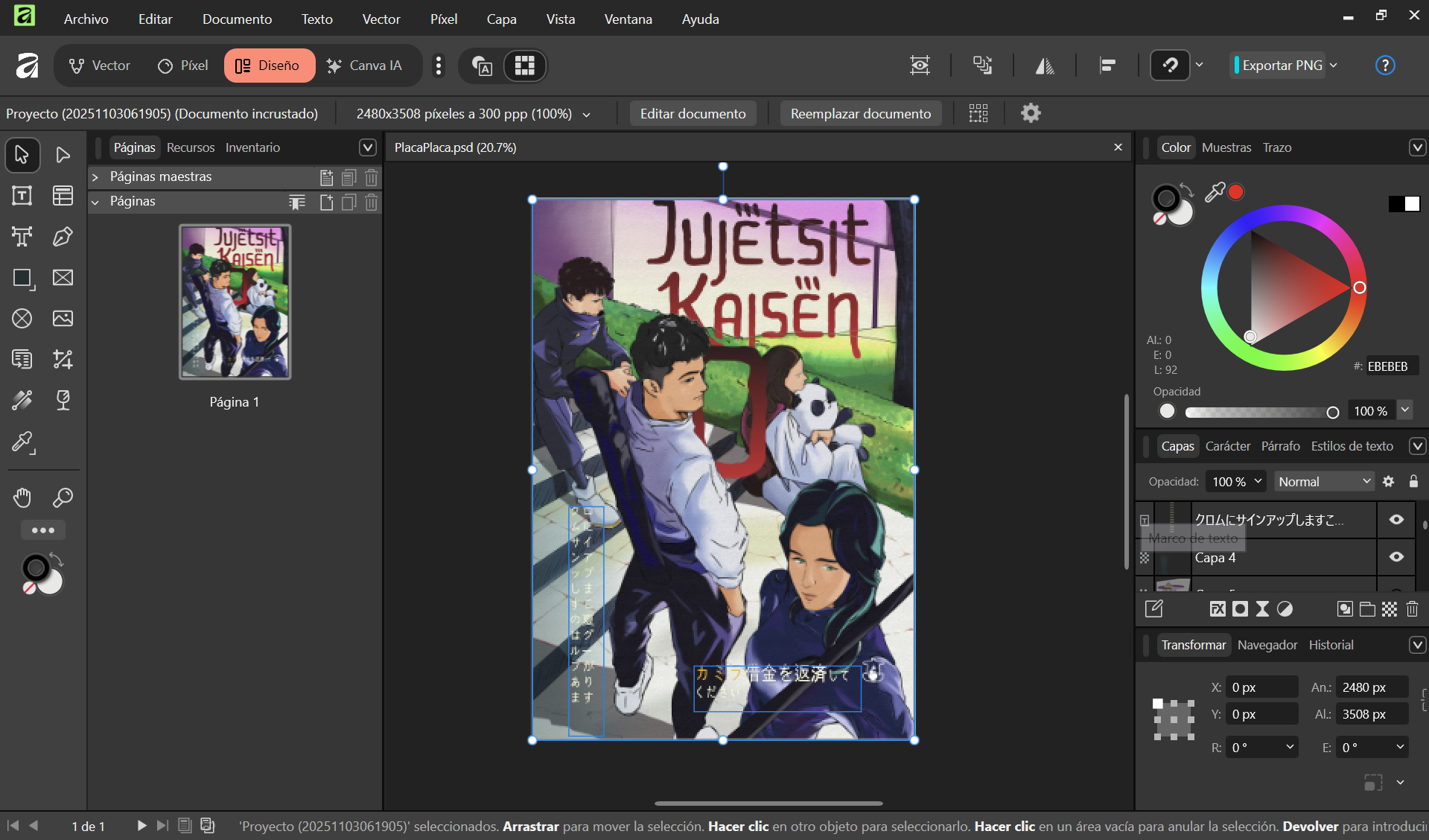This screenshot has width=1429, height=840.
Task: Select the Picture Frame Rectangle tool
Action: (x=63, y=278)
